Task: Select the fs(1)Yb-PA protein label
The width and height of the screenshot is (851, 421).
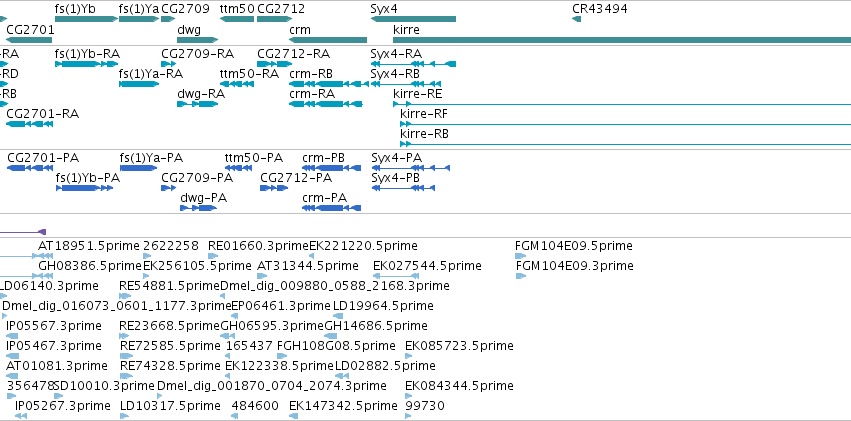Action: click(x=88, y=178)
